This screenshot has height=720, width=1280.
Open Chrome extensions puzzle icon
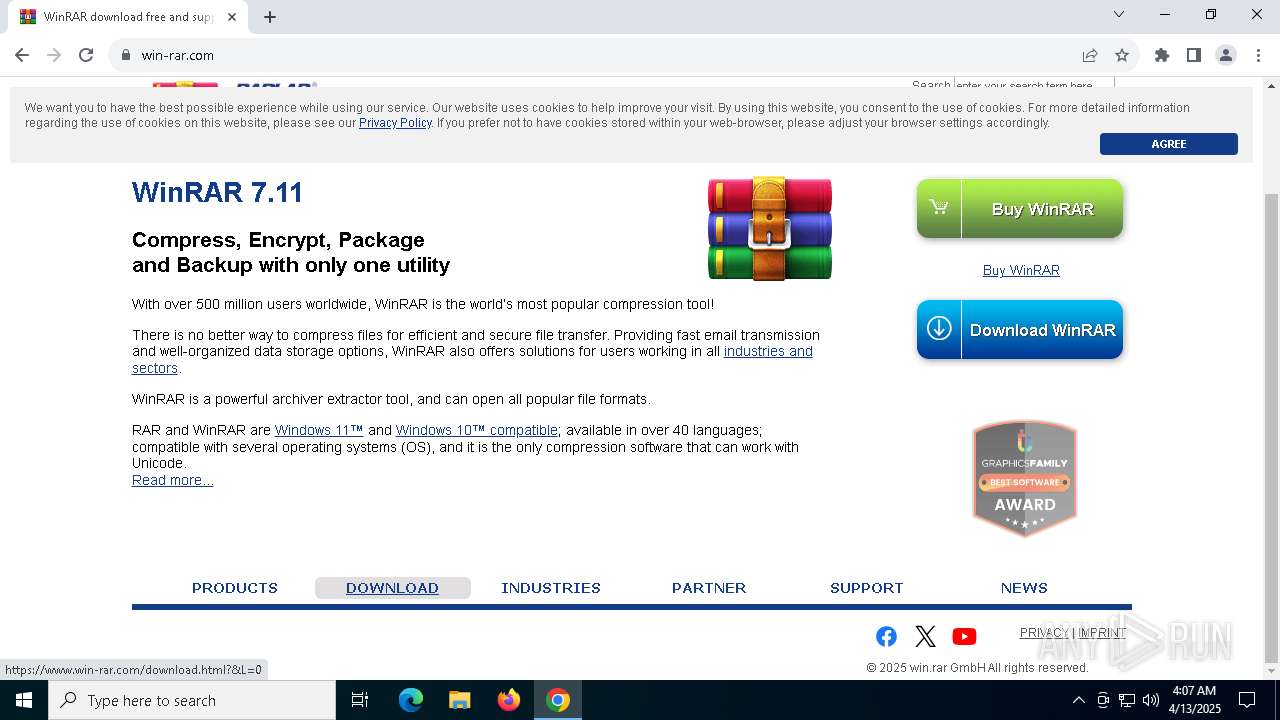point(1162,55)
